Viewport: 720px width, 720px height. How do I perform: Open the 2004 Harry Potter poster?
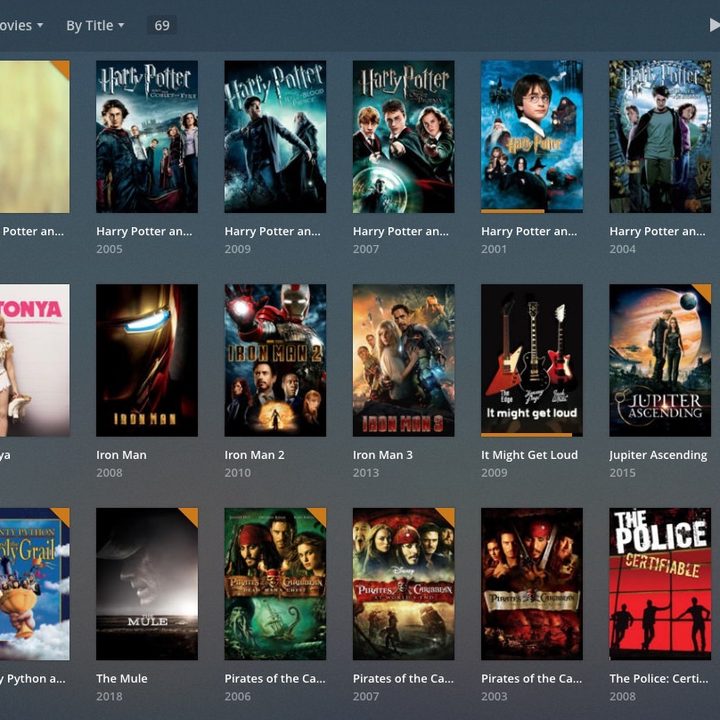[x=660, y=136]
